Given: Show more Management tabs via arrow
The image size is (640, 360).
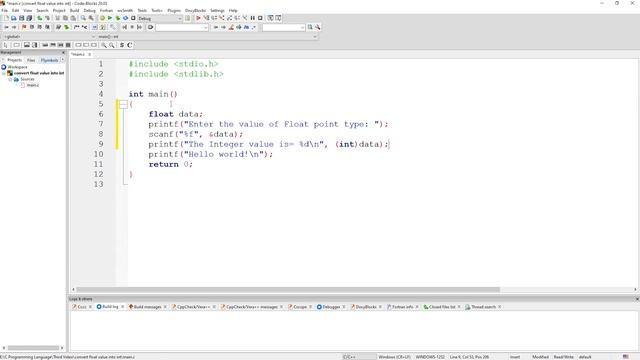Looking at the screenshot, I should click(x=62, y=60).
